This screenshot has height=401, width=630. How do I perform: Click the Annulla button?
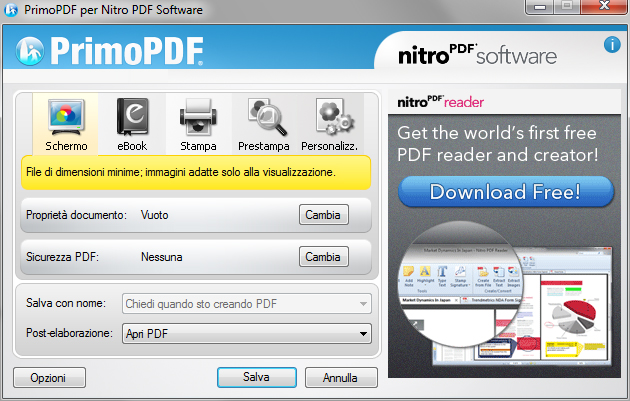coord(341,378)
